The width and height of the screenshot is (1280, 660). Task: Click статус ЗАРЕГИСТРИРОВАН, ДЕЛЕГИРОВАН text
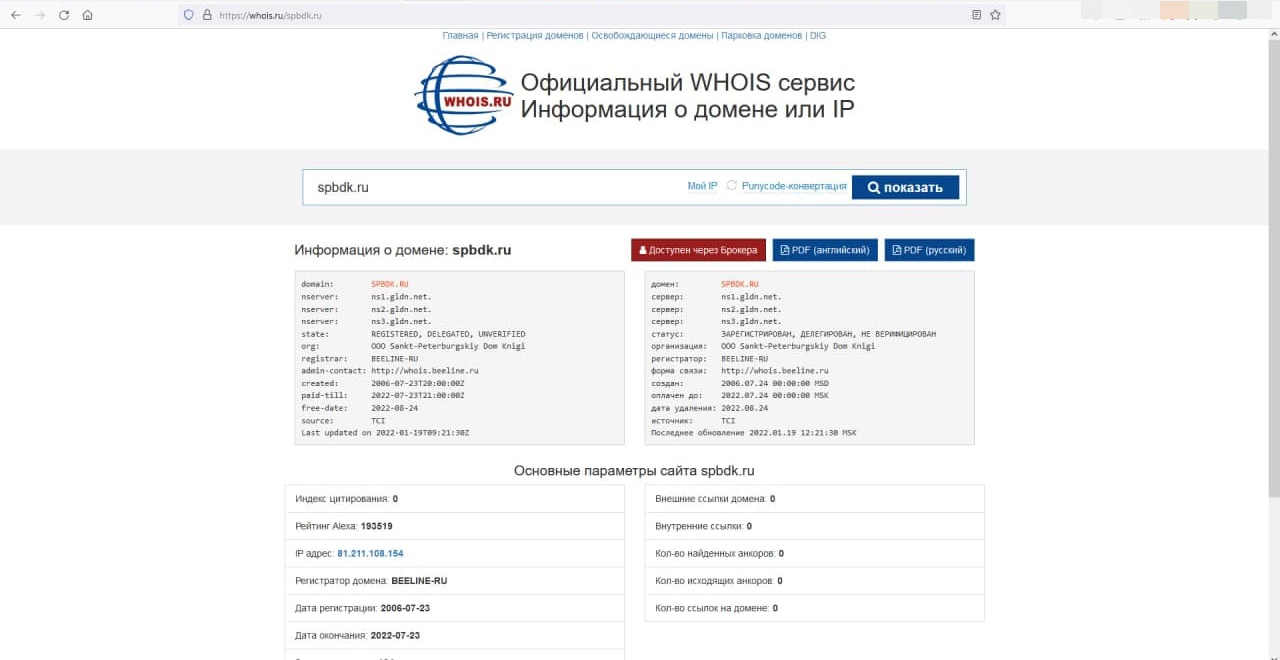click(828, 334)
